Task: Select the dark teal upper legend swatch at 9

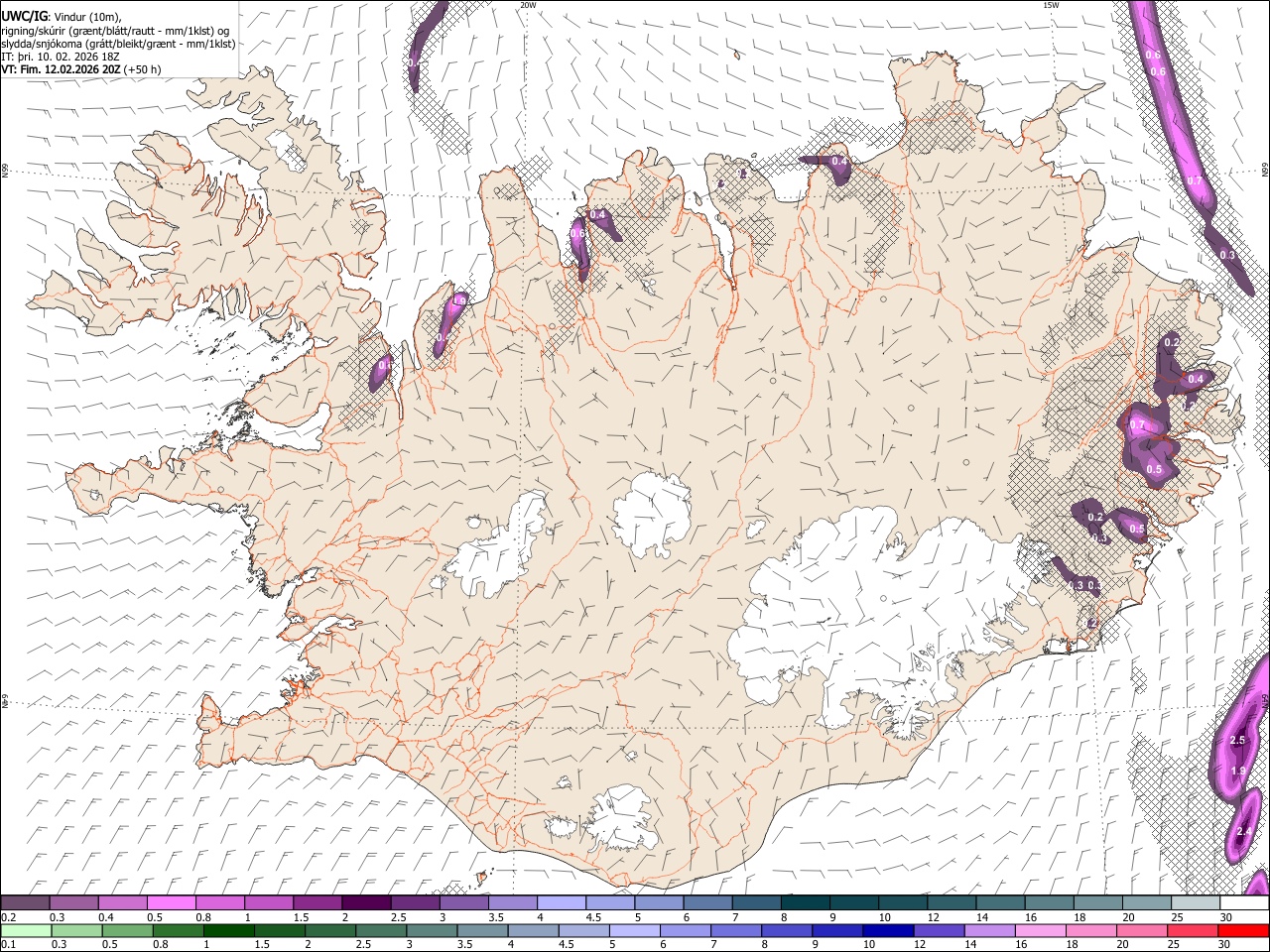Action: [x=854, y=903]
